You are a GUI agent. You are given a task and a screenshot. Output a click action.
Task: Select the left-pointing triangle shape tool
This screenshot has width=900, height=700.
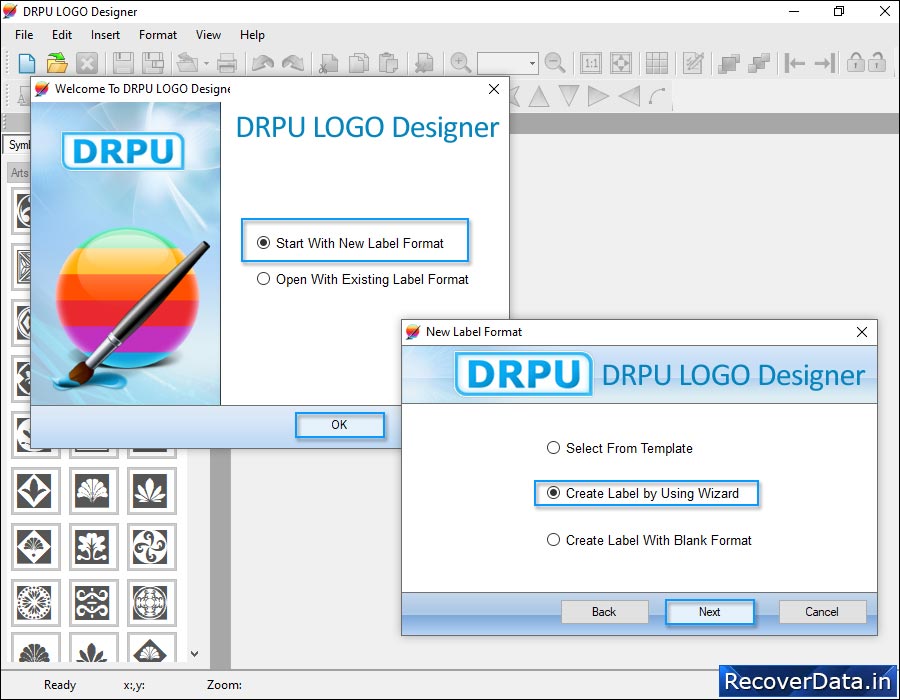pyautogui.click(x=629, y=96)
